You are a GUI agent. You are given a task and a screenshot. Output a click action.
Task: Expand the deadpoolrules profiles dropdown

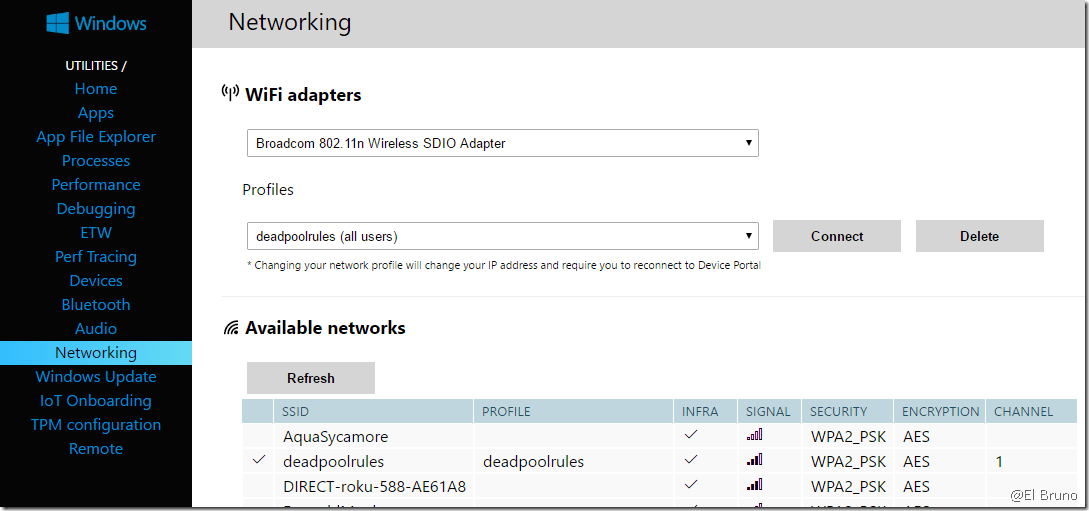click(x=502, y=236)
